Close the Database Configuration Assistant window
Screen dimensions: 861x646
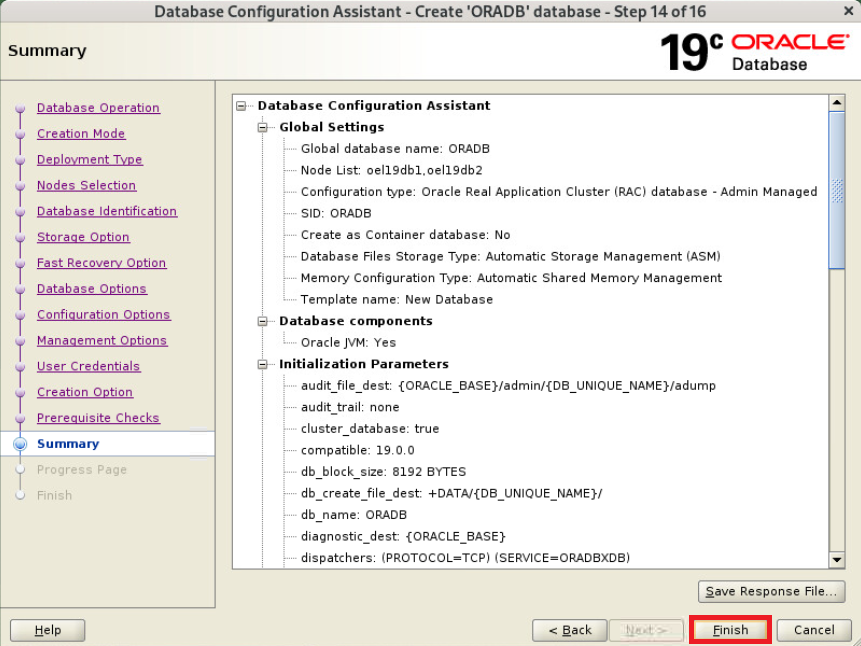[848, 10]
